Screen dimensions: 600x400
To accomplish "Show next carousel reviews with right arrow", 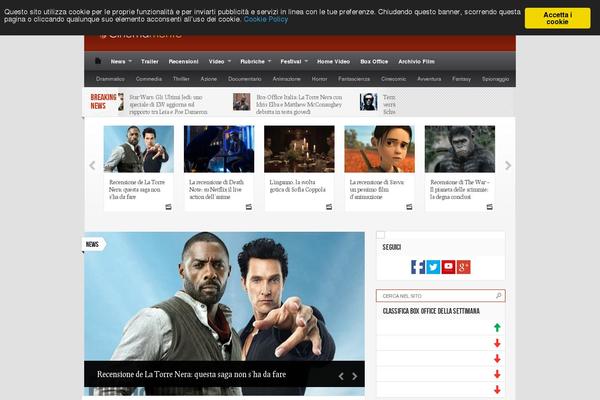I will tap(508, 165).
